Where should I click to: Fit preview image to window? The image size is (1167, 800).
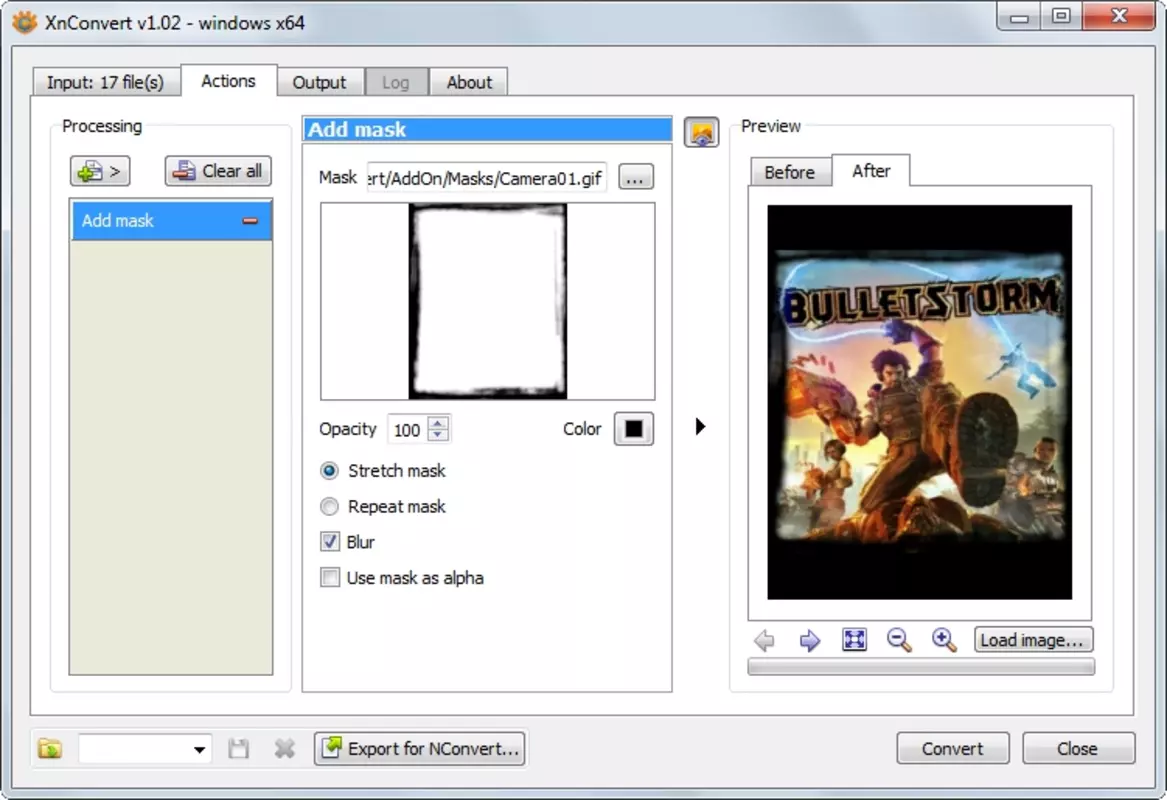point(854,639)
